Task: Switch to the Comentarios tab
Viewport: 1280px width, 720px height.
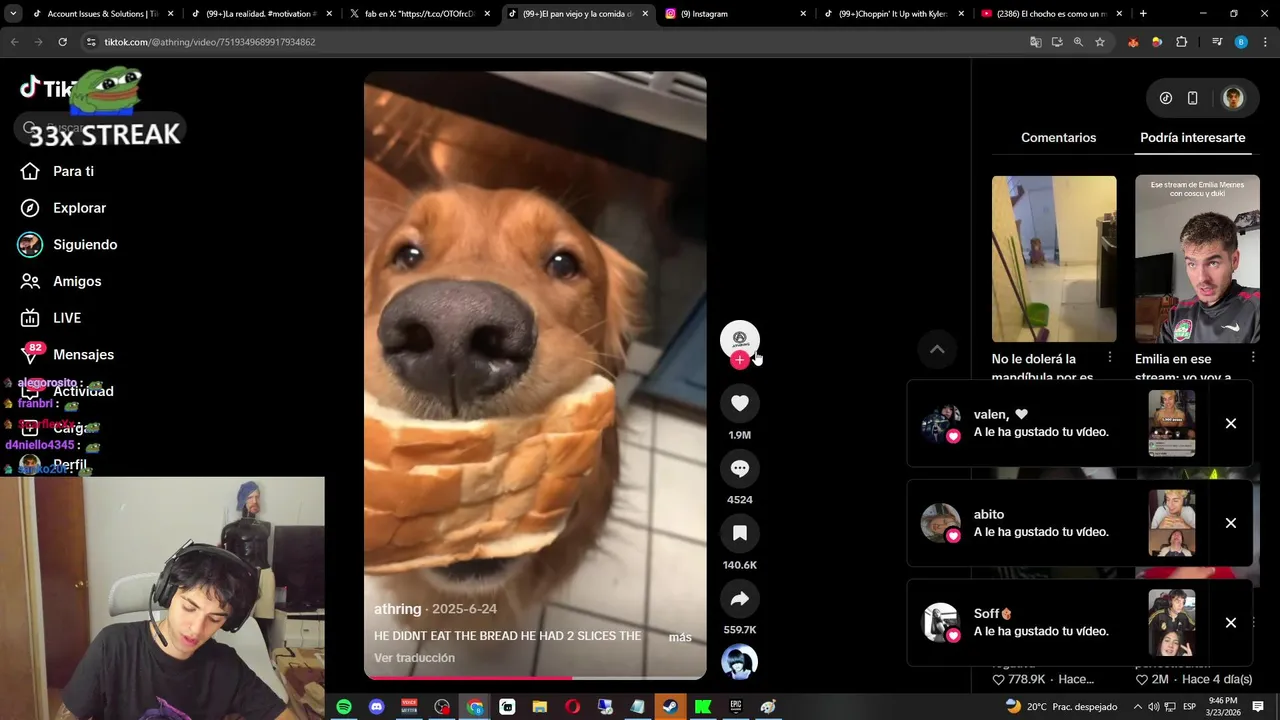Action: [1058, 138]
